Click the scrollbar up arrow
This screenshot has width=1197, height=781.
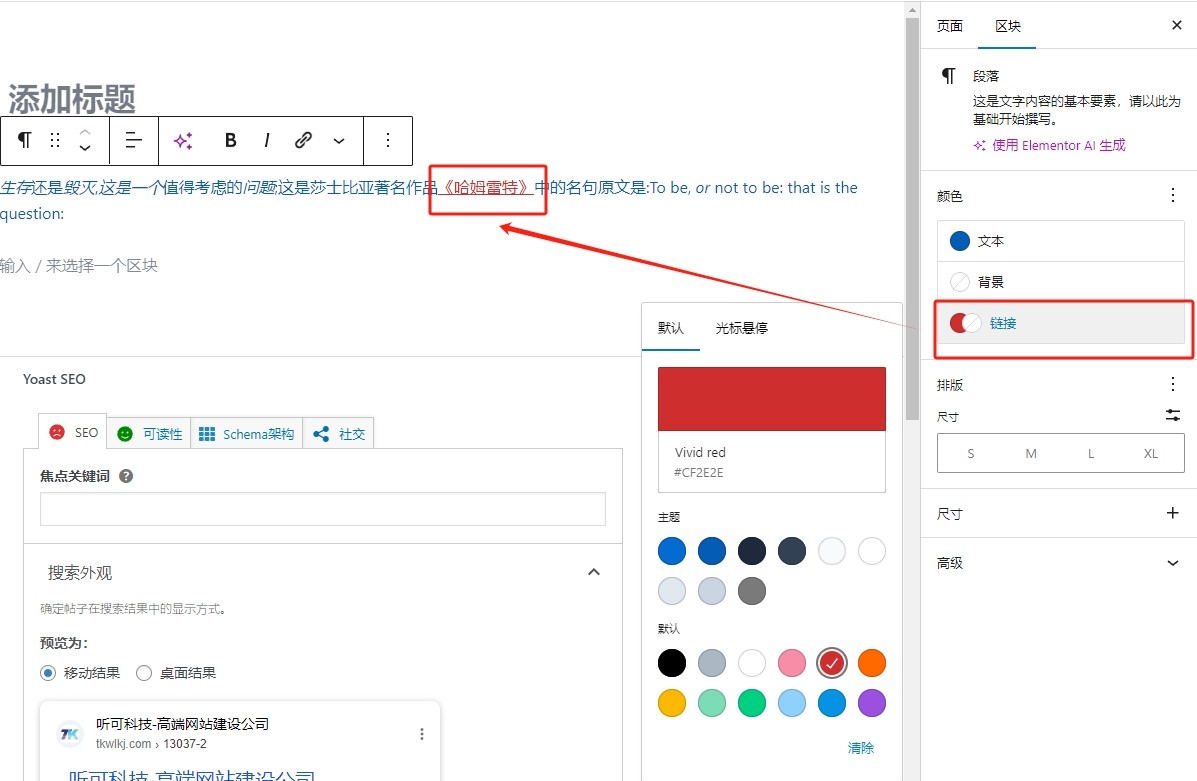tap(911, 10)
